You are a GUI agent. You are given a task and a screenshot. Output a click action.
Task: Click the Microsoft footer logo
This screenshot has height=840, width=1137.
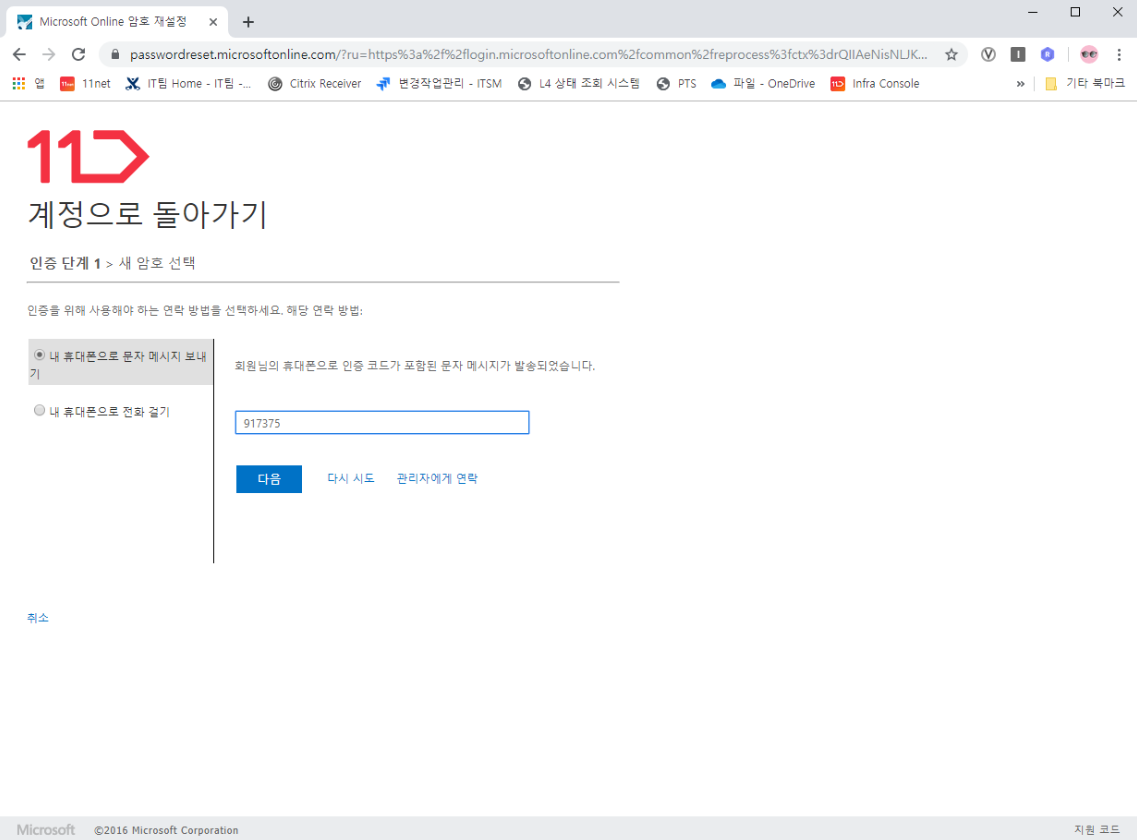point(46,829)
